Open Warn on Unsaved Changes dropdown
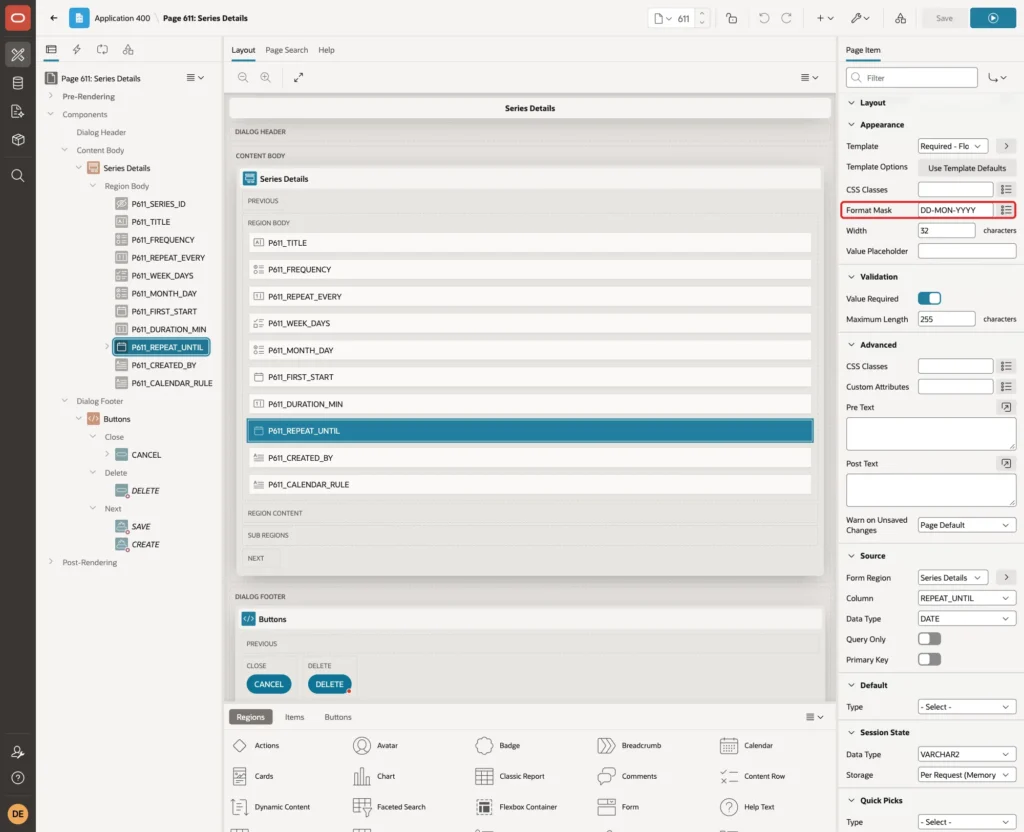 967,525
